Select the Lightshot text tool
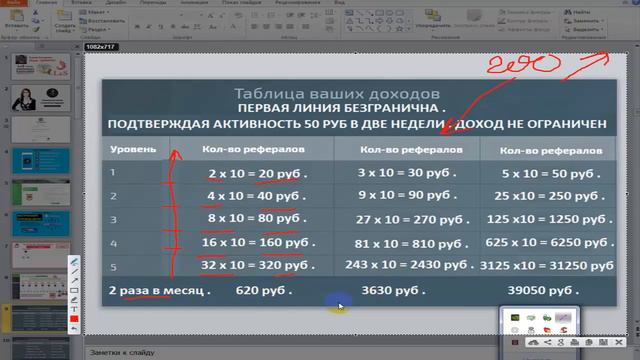Viewport: 640px width, 360px height. [74, 309]
